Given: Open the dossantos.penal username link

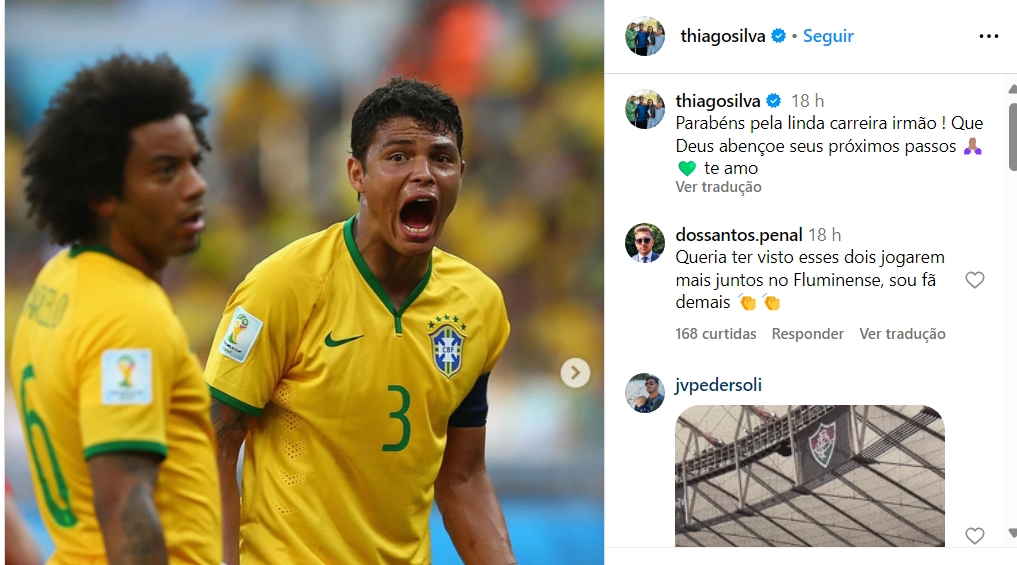Looking at the screenshot, I should pos(739,235).
